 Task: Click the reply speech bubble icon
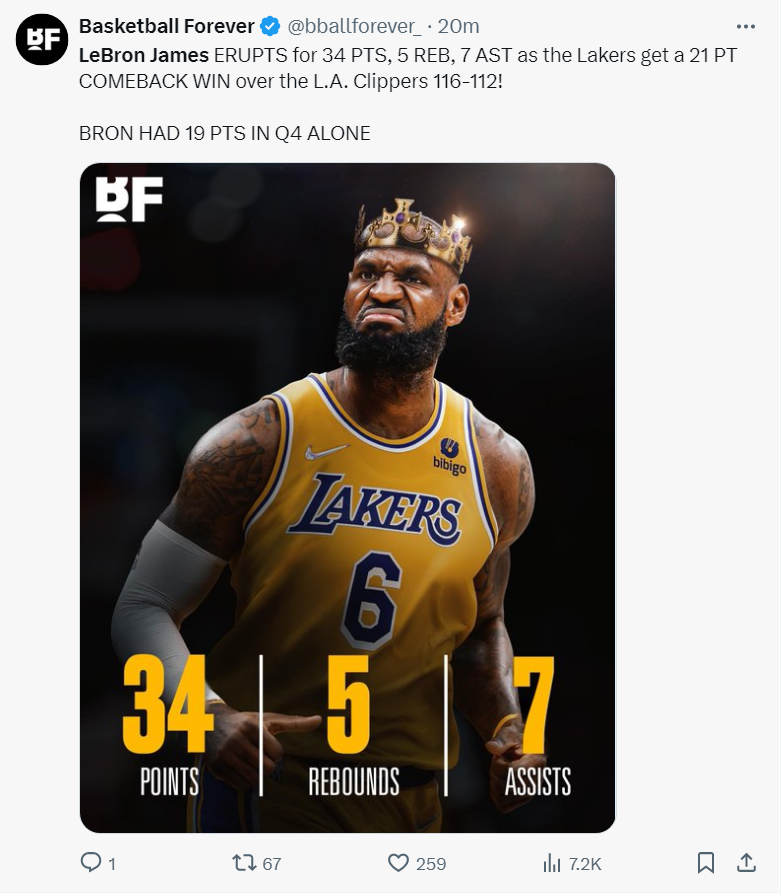(x=90, y=863)
